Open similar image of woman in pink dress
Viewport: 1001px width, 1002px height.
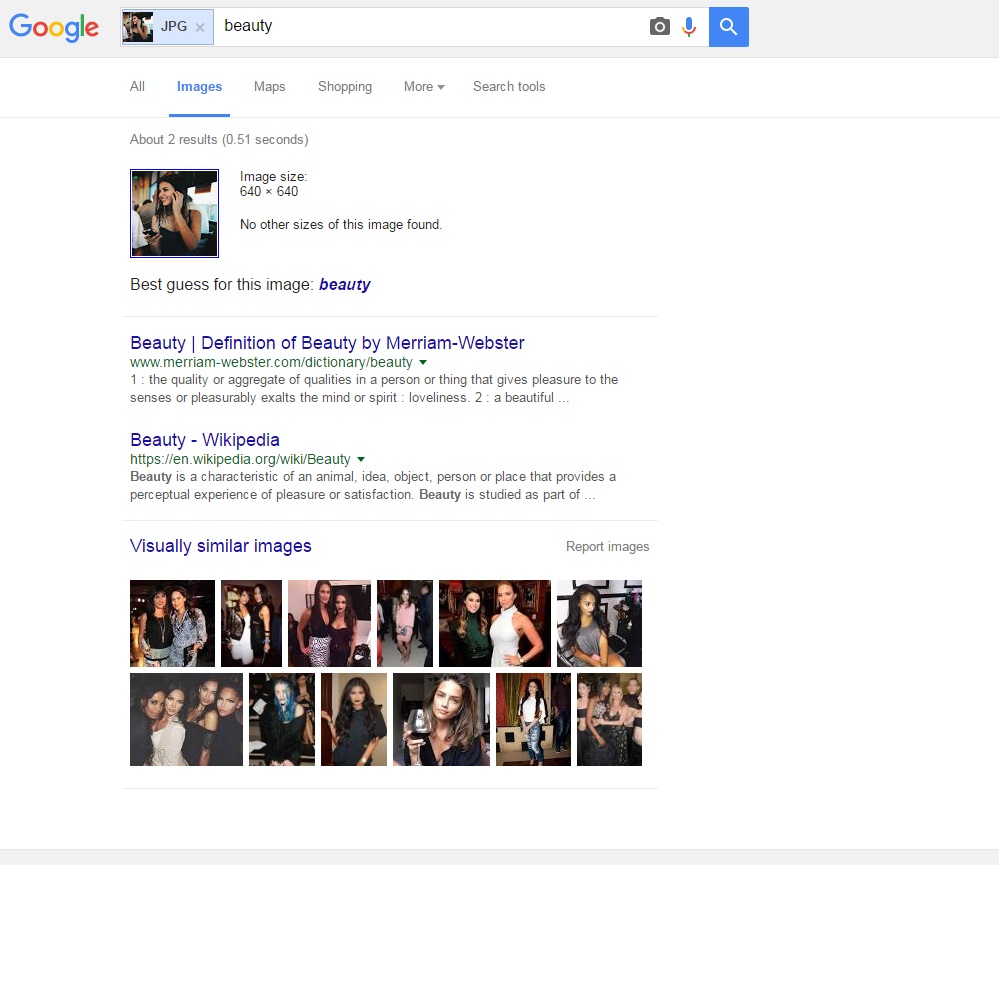pos(405,624)
